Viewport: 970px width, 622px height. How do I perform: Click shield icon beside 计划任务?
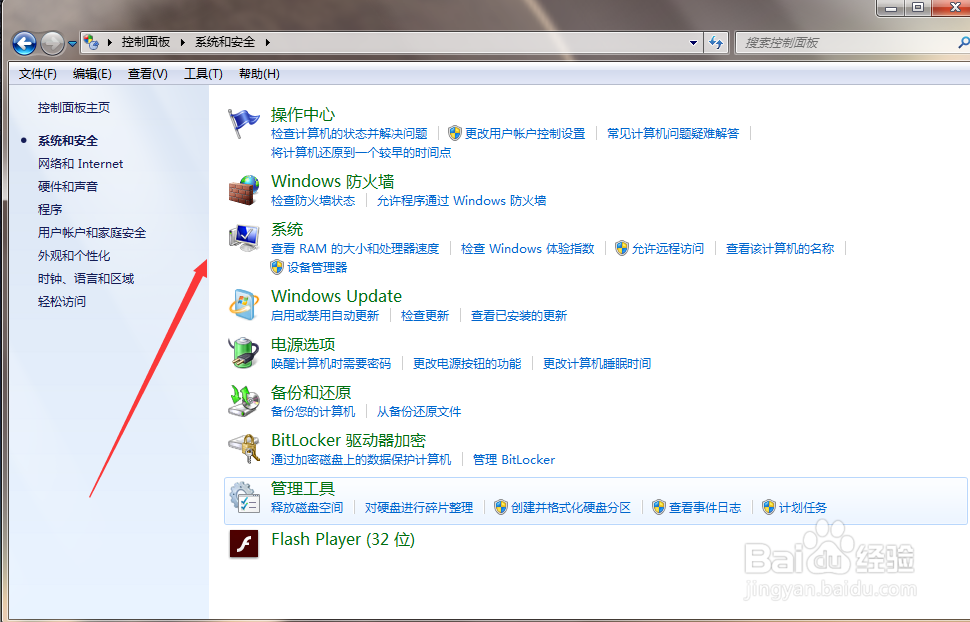[x=768, y=508]
